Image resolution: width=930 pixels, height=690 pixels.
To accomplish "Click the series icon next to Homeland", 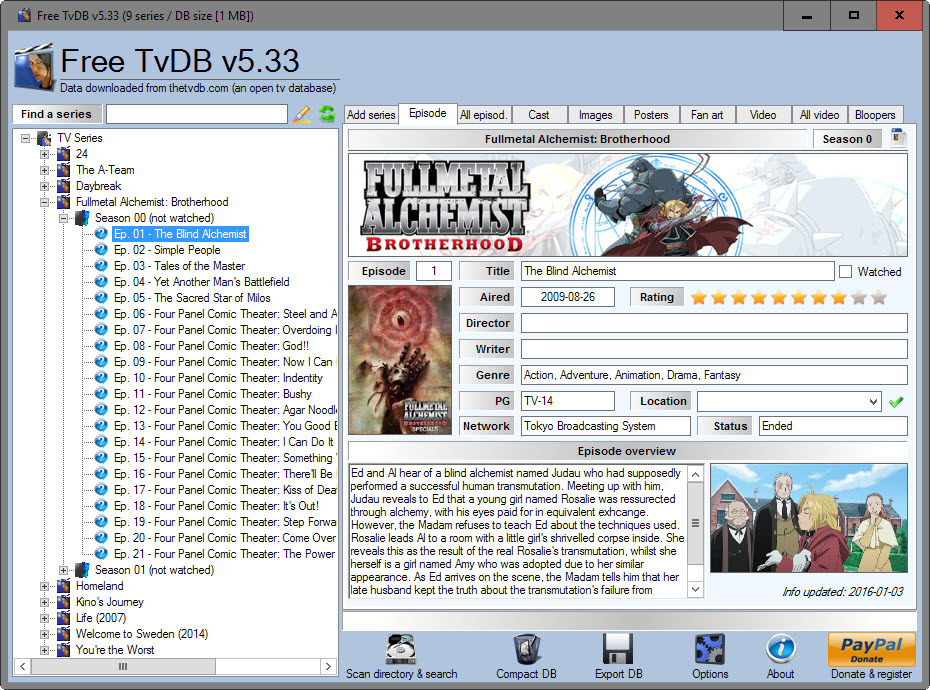I will 63,586.
